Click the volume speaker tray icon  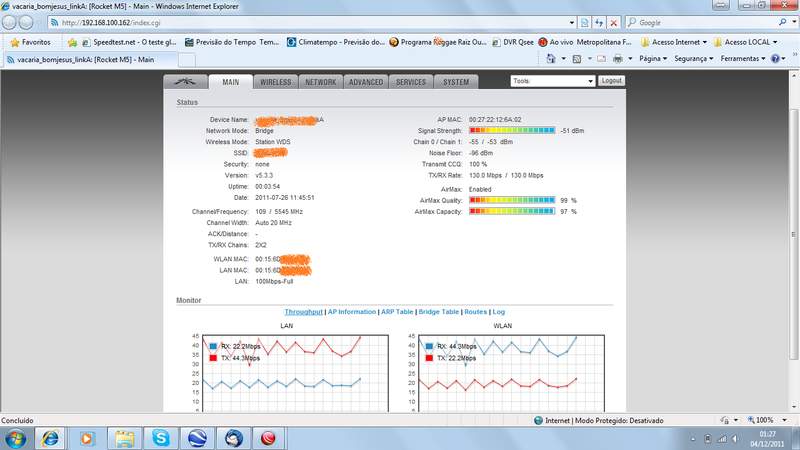(735, 439)
